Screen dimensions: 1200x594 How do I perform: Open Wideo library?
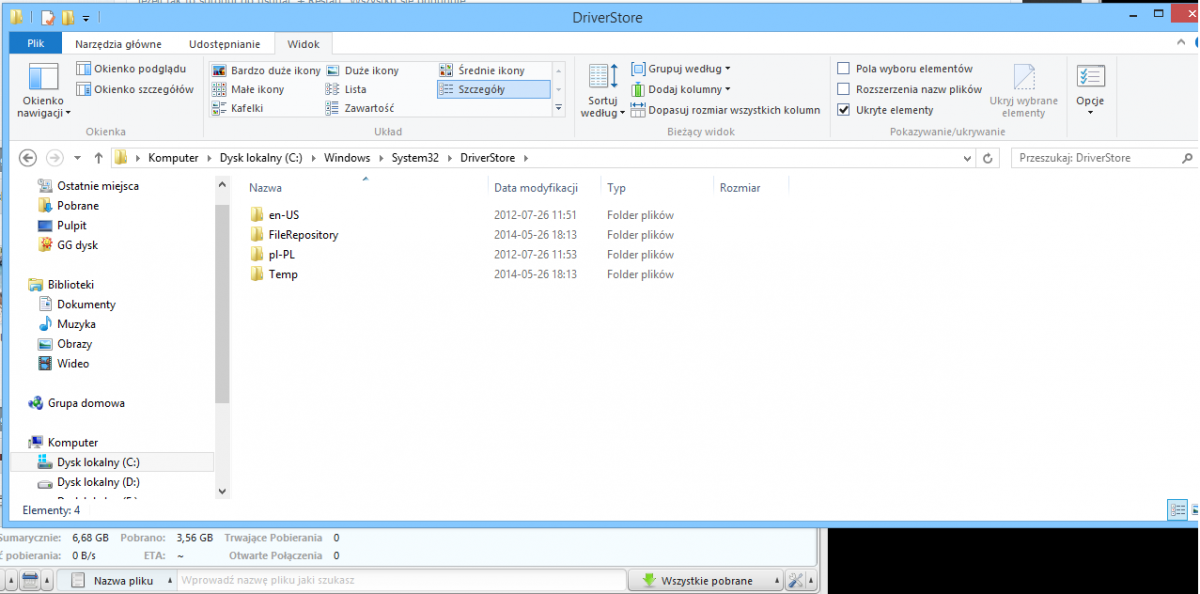click(x=72, y=364)
